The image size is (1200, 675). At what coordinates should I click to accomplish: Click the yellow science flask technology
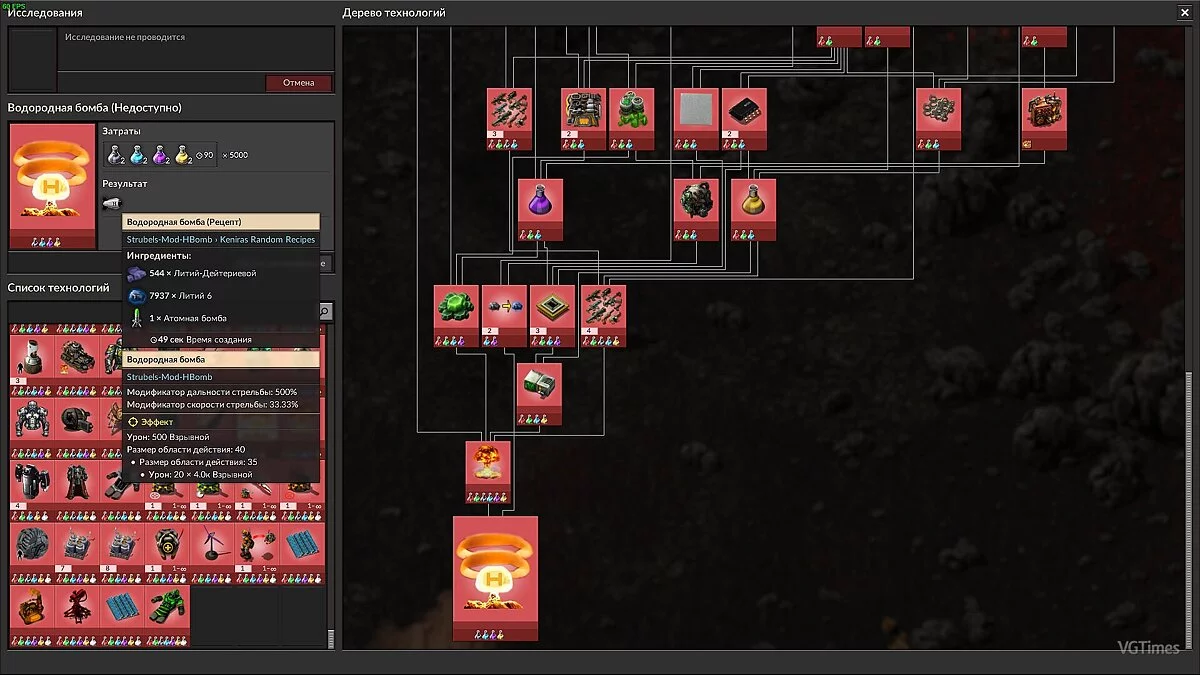click(x=753, y=205)
